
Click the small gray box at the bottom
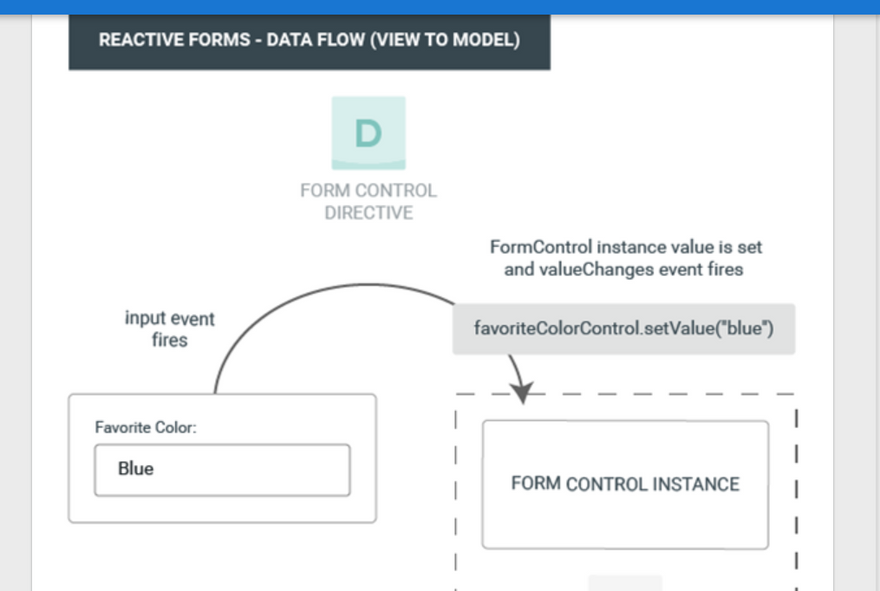pyautogui.click(x=624, y=582)
